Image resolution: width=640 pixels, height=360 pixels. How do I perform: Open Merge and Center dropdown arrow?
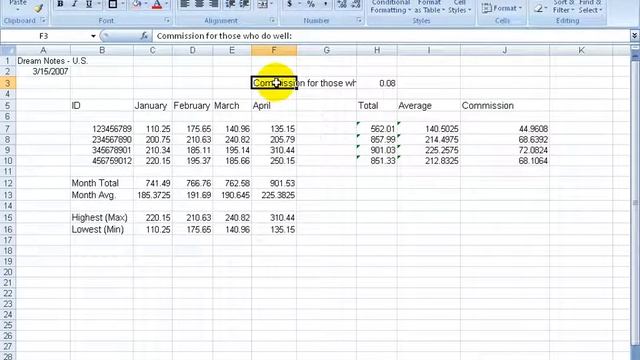[271, 4]
